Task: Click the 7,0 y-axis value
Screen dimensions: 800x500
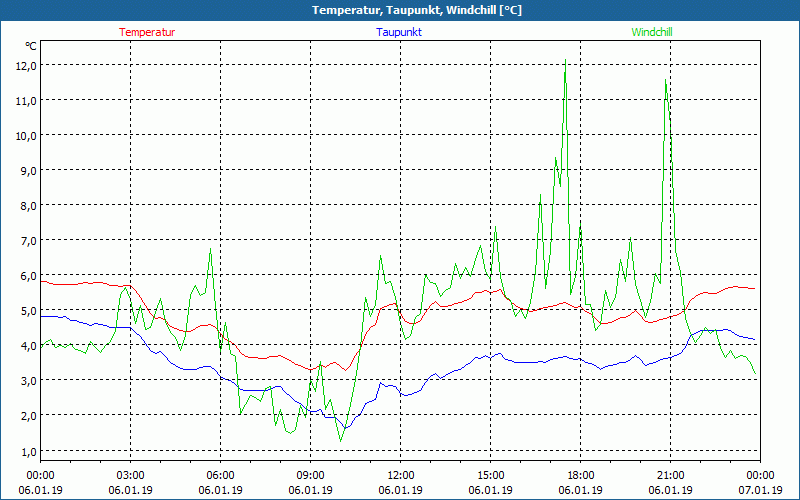Action: tap(29, 240)
